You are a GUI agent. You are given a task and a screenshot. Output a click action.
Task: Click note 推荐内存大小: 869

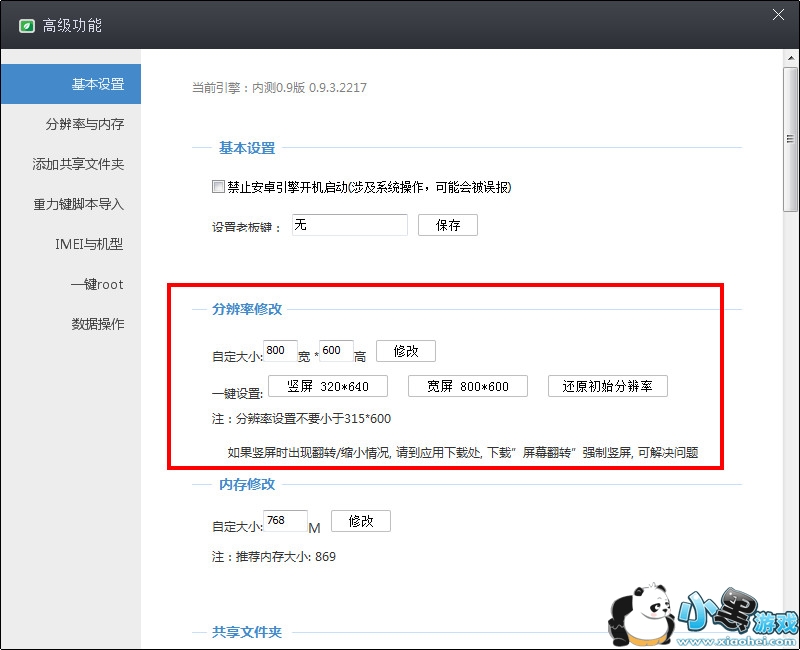(274, 557)
